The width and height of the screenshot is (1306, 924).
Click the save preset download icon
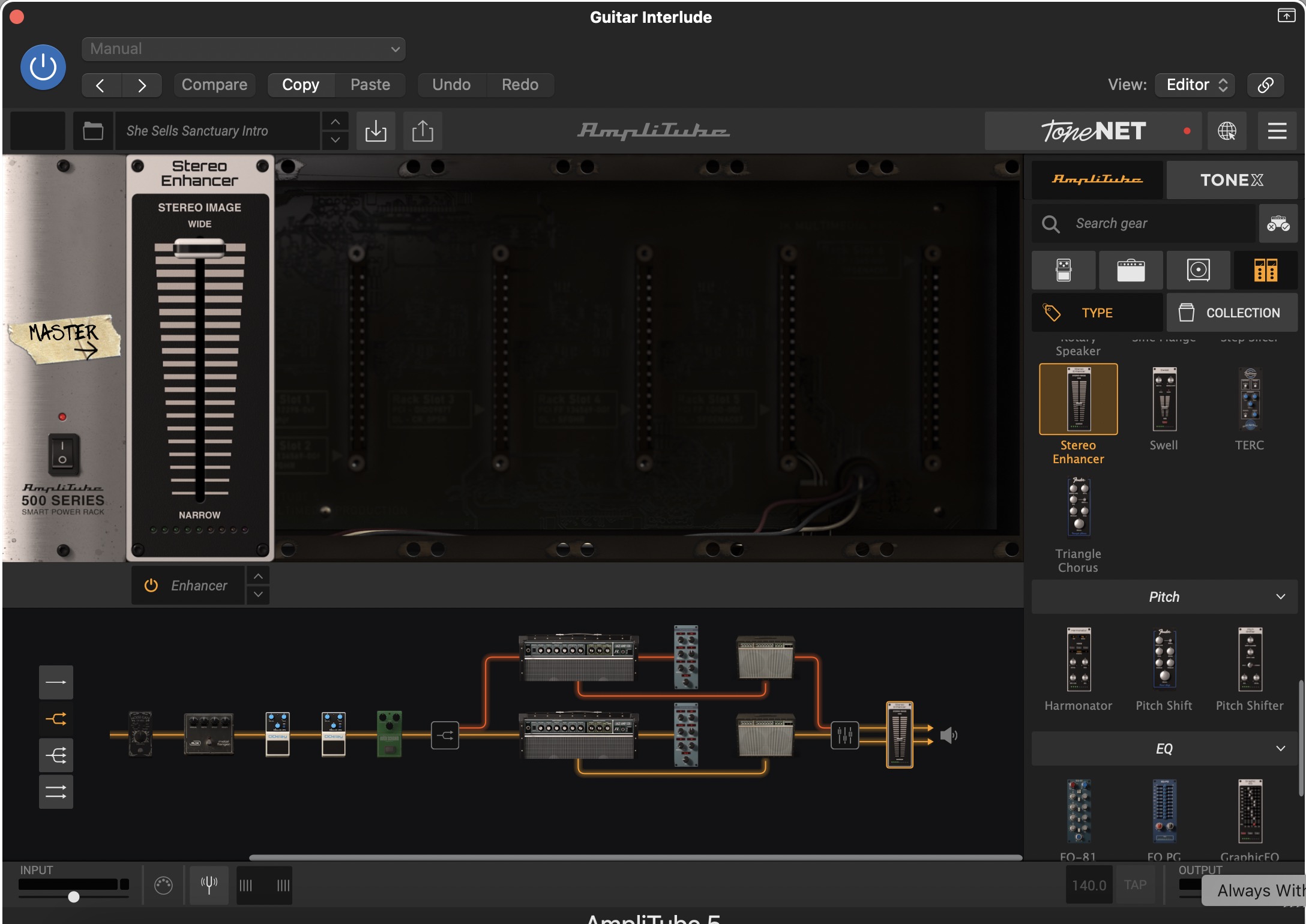tap(376, 131)
